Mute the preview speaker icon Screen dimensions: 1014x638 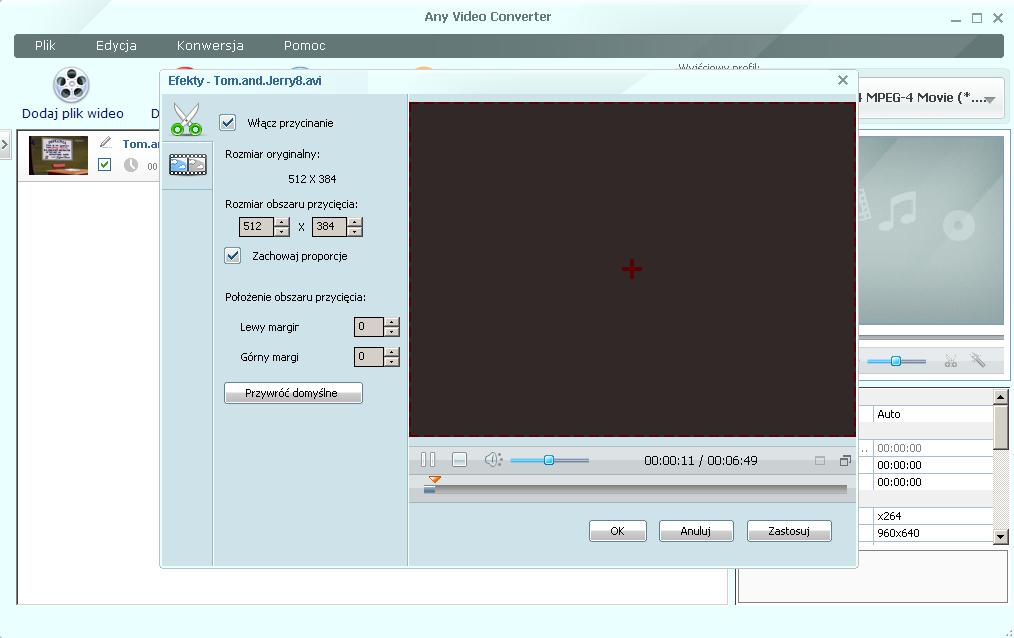pos(492,460)
